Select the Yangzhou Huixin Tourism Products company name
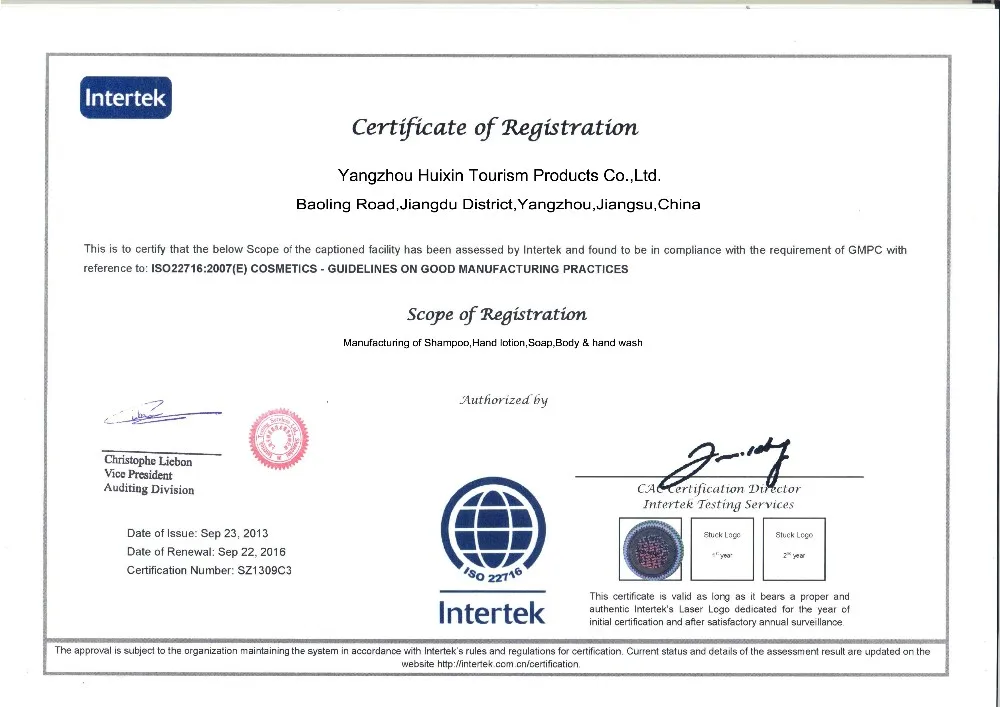Viewport: 1000px width, 707px height. click(499, 175)
